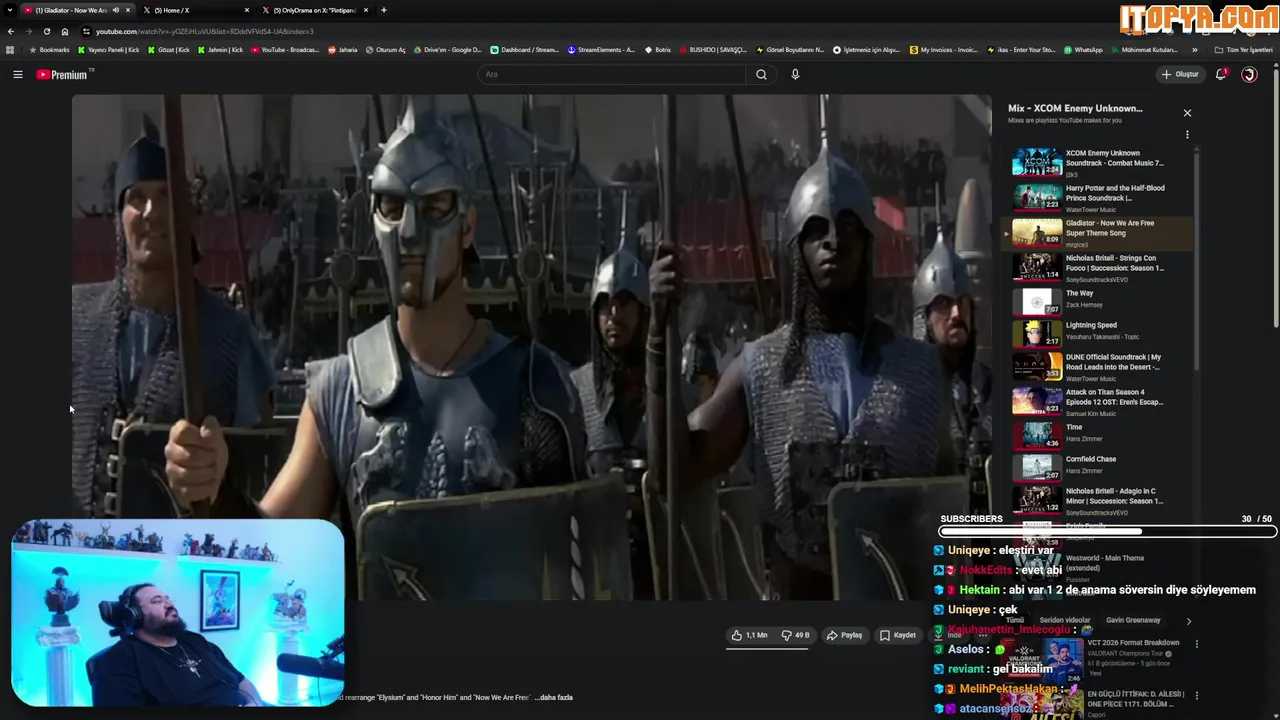Select the Gavin Greenaway filter chip

[1133, 620]
